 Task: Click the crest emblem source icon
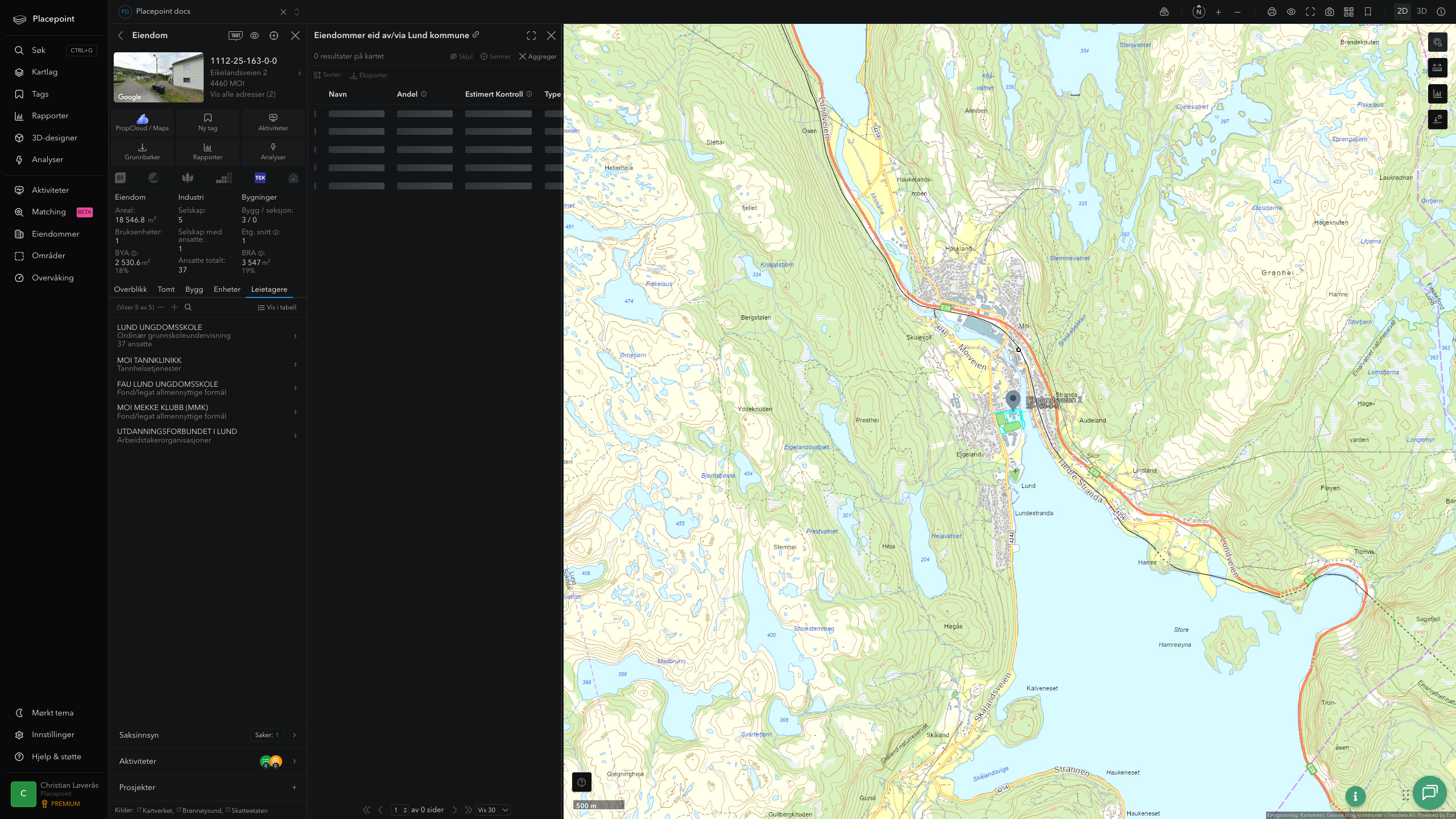coord(188,178)
